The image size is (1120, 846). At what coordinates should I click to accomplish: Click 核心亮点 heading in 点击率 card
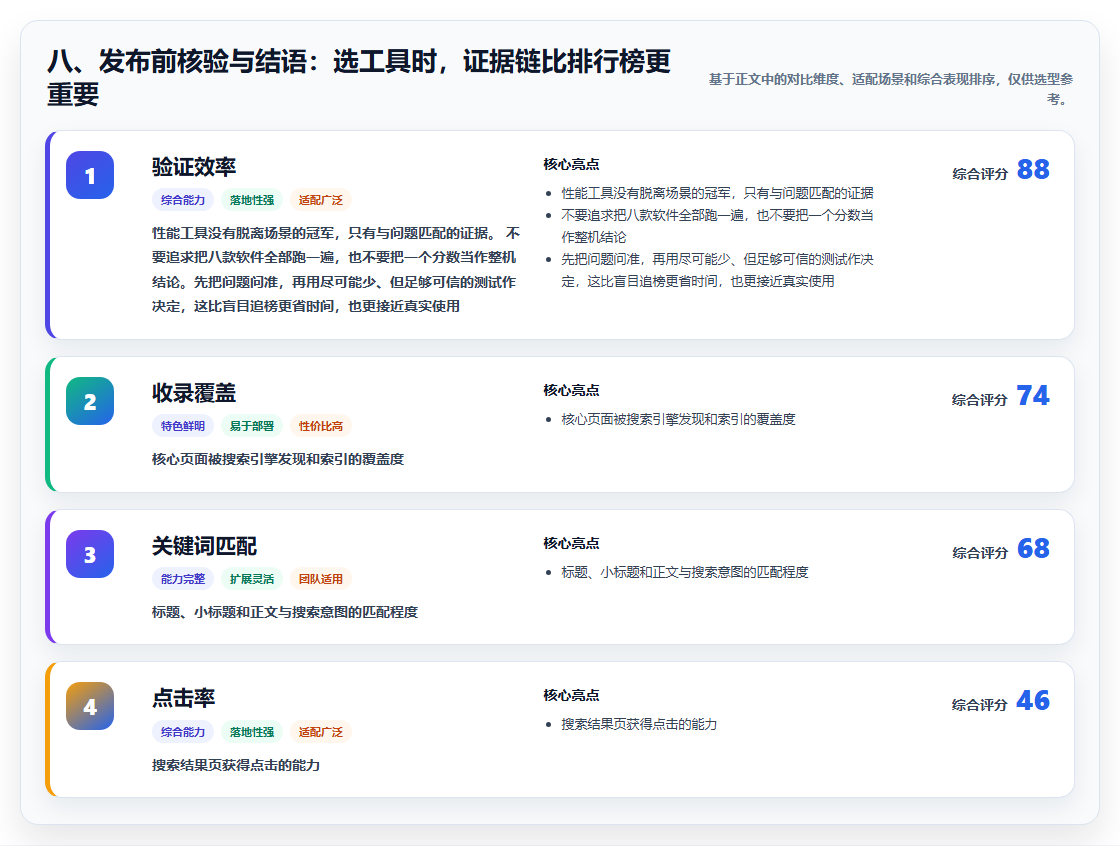[571, 695]
